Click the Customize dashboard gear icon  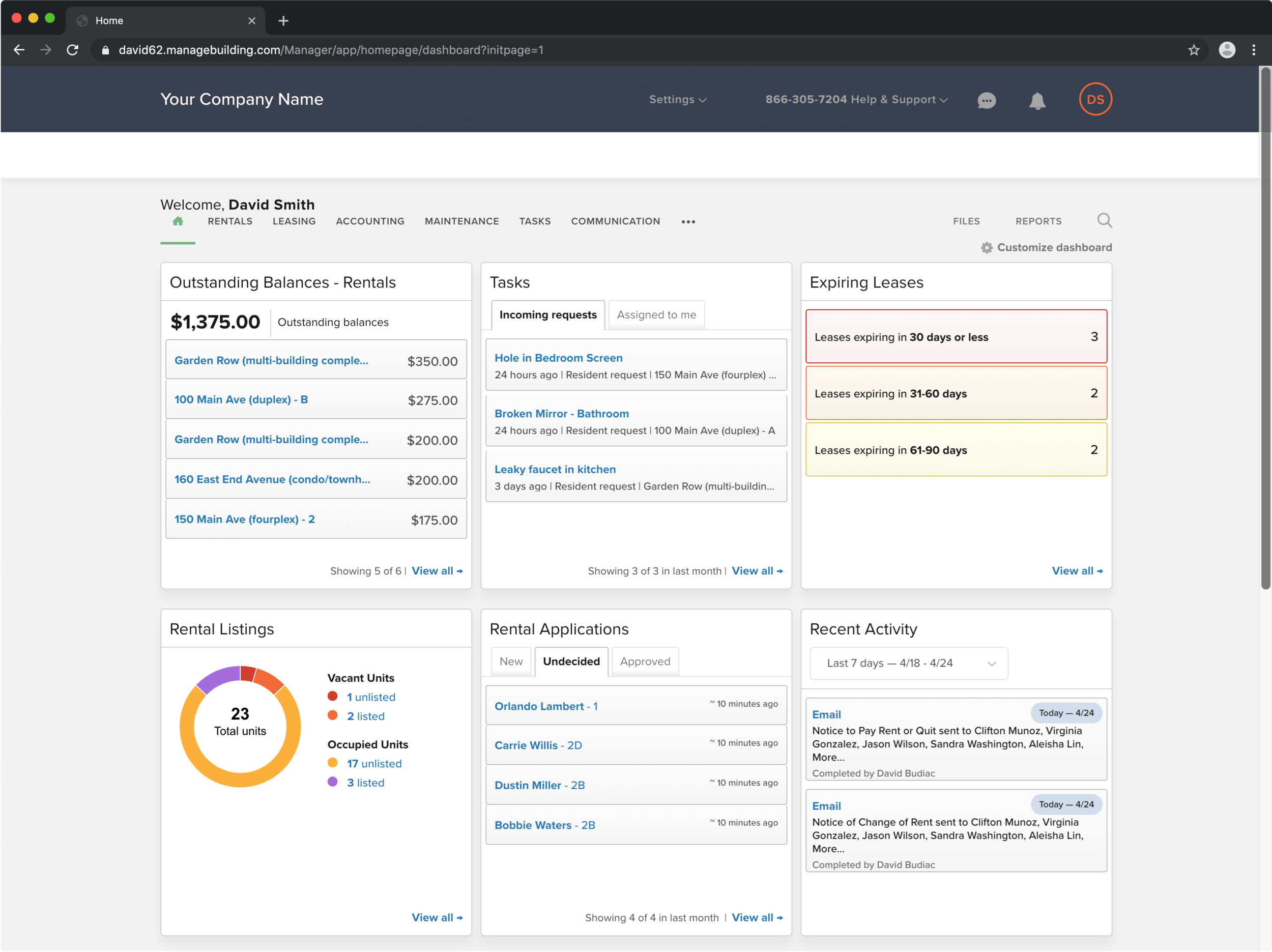(x=987, y=248)
